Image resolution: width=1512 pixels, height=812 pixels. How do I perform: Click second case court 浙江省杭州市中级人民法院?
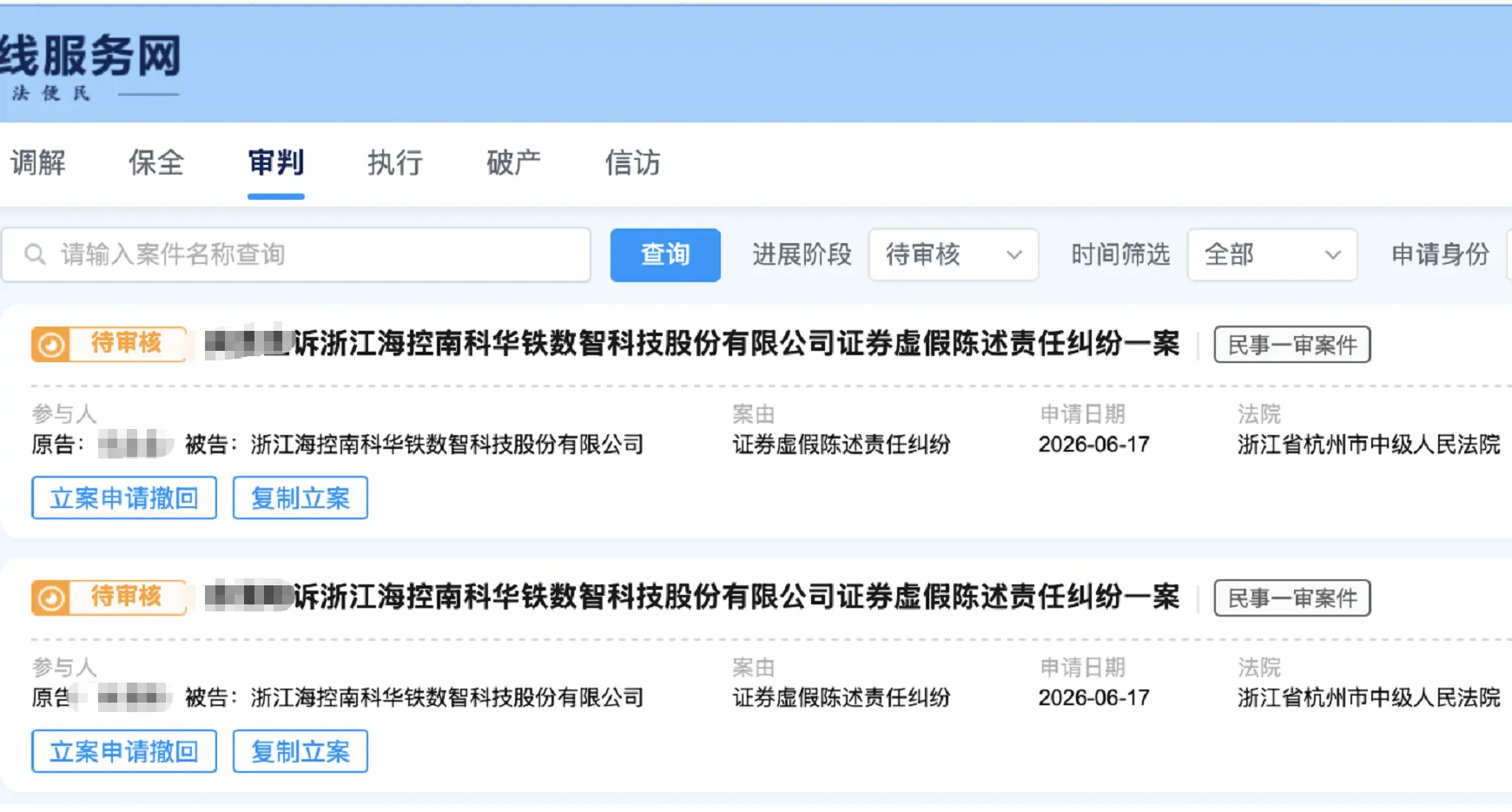click(x=1369, y=698)
